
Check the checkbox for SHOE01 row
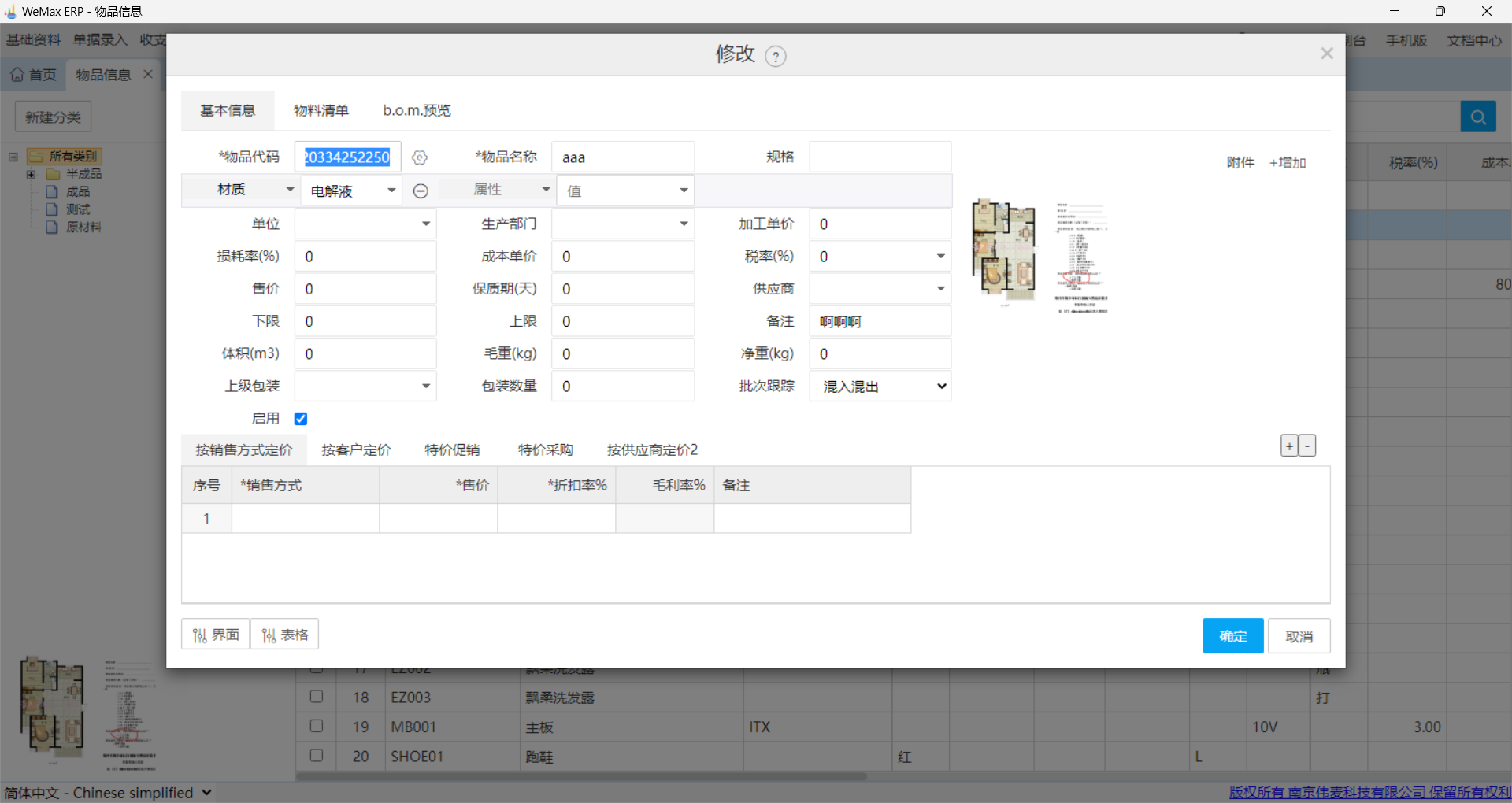(x=317, y=755)
